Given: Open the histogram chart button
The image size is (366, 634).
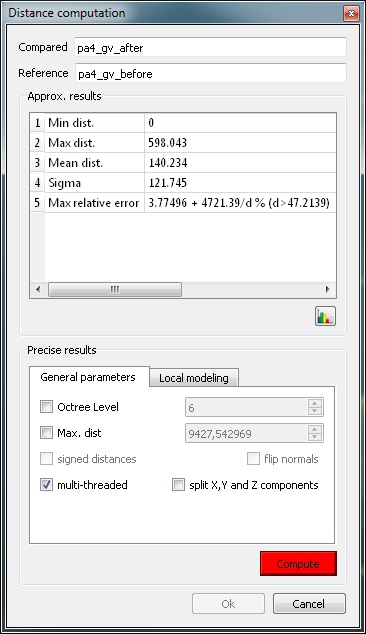Looking at the screenshot, I should point(325,316).
